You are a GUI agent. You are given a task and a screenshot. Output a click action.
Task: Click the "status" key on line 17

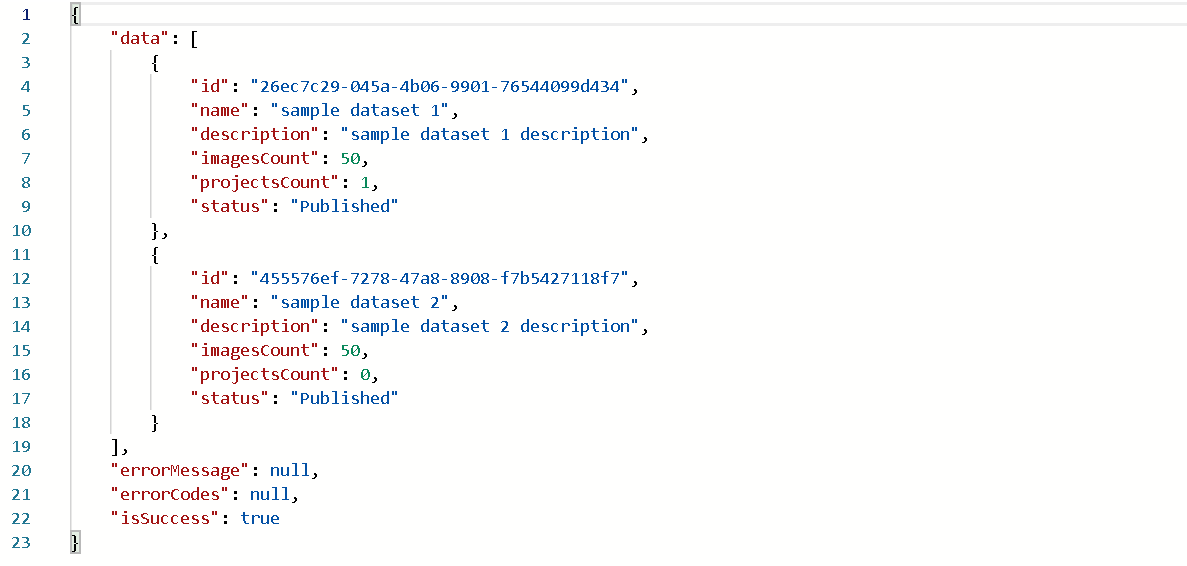(227, 398)
